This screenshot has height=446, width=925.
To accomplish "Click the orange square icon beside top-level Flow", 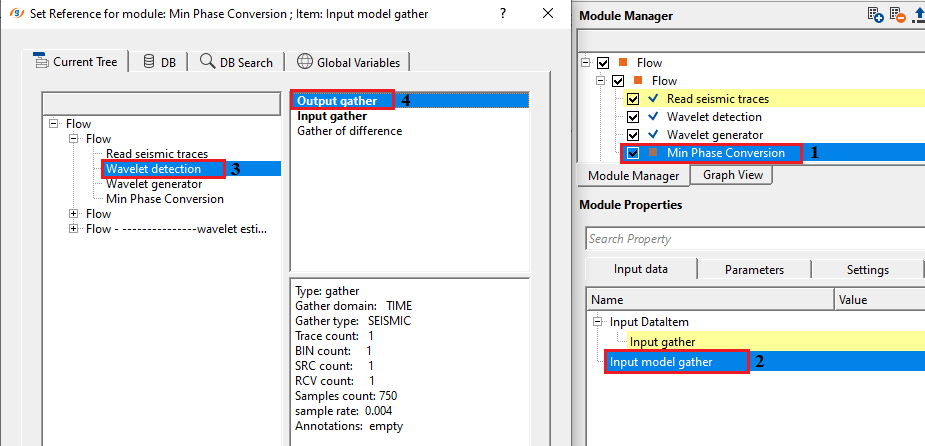I will [621, 63].
